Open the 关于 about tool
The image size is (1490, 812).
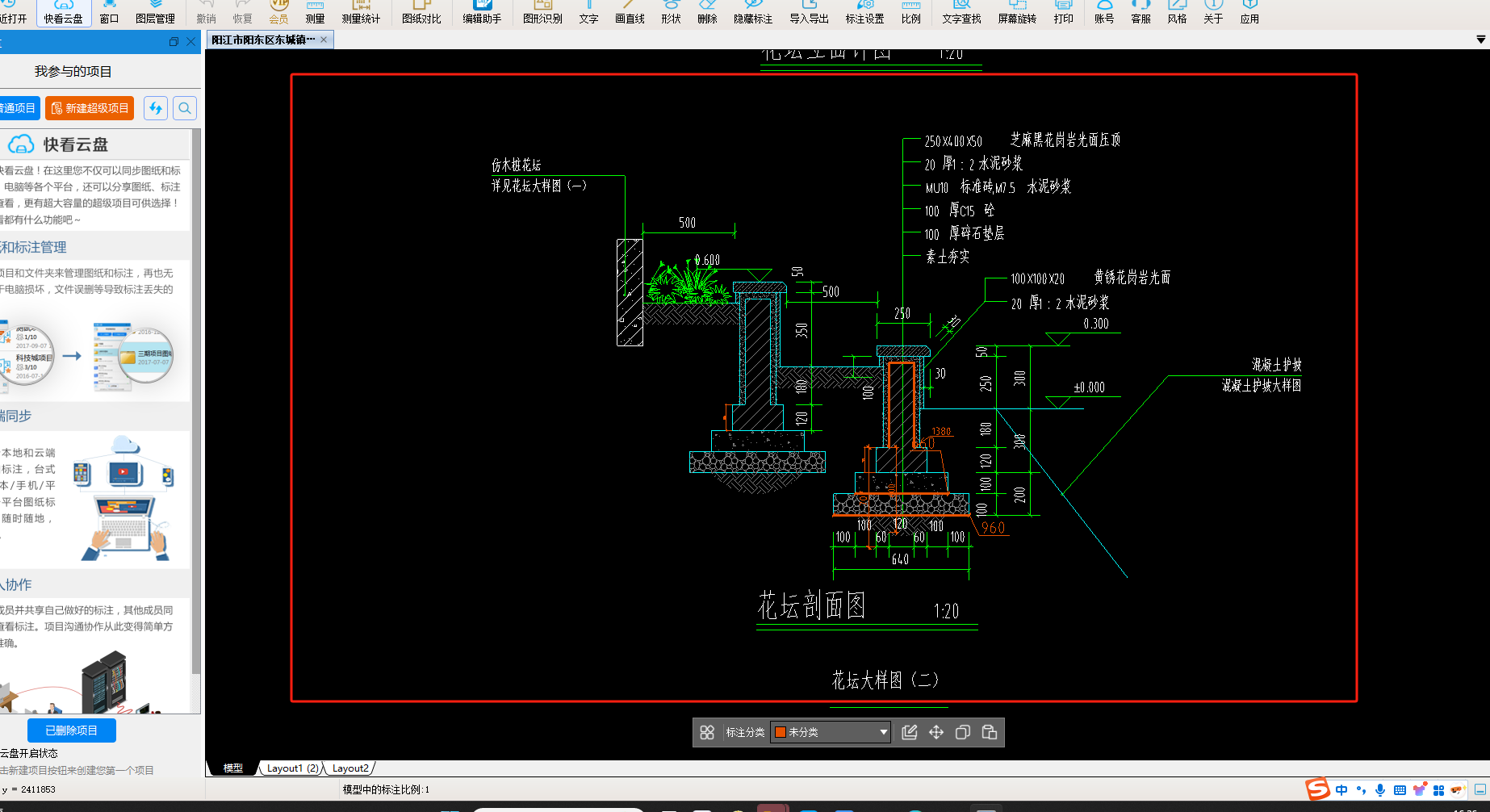pyautogui.click(x=1213, y=12)
